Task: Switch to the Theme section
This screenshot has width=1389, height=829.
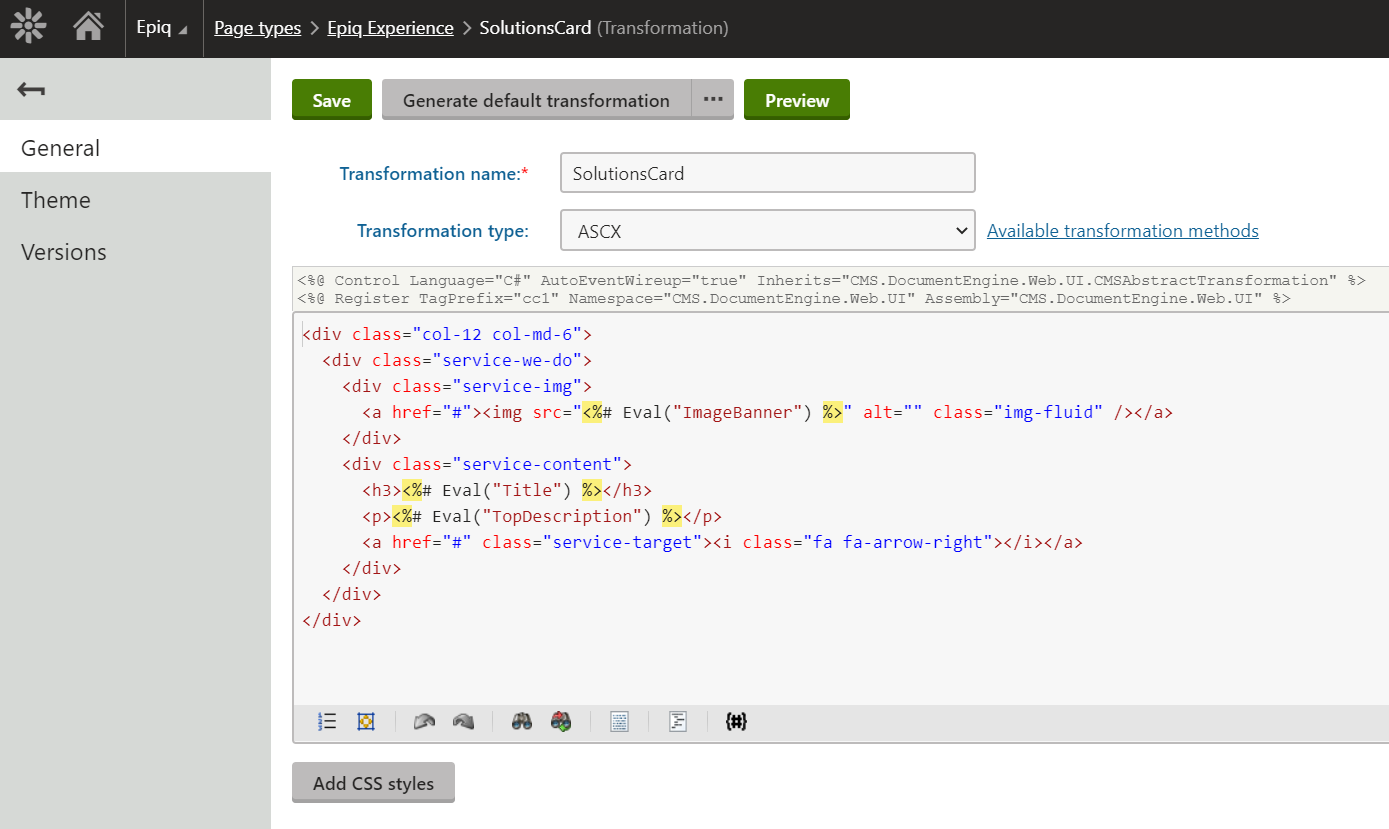Action: click(x=55, y=199)
